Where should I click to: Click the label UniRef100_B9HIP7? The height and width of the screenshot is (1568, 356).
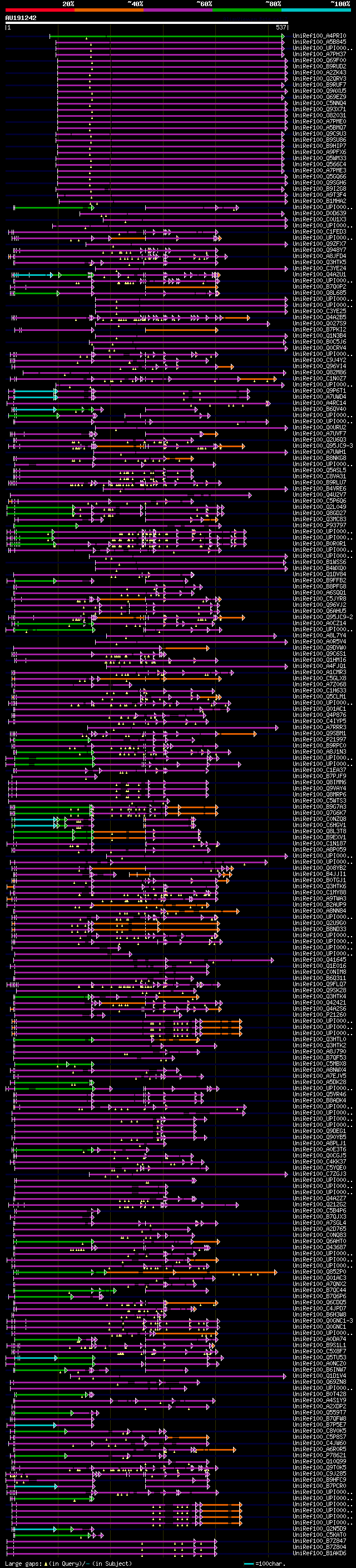[x=319, y=146]
